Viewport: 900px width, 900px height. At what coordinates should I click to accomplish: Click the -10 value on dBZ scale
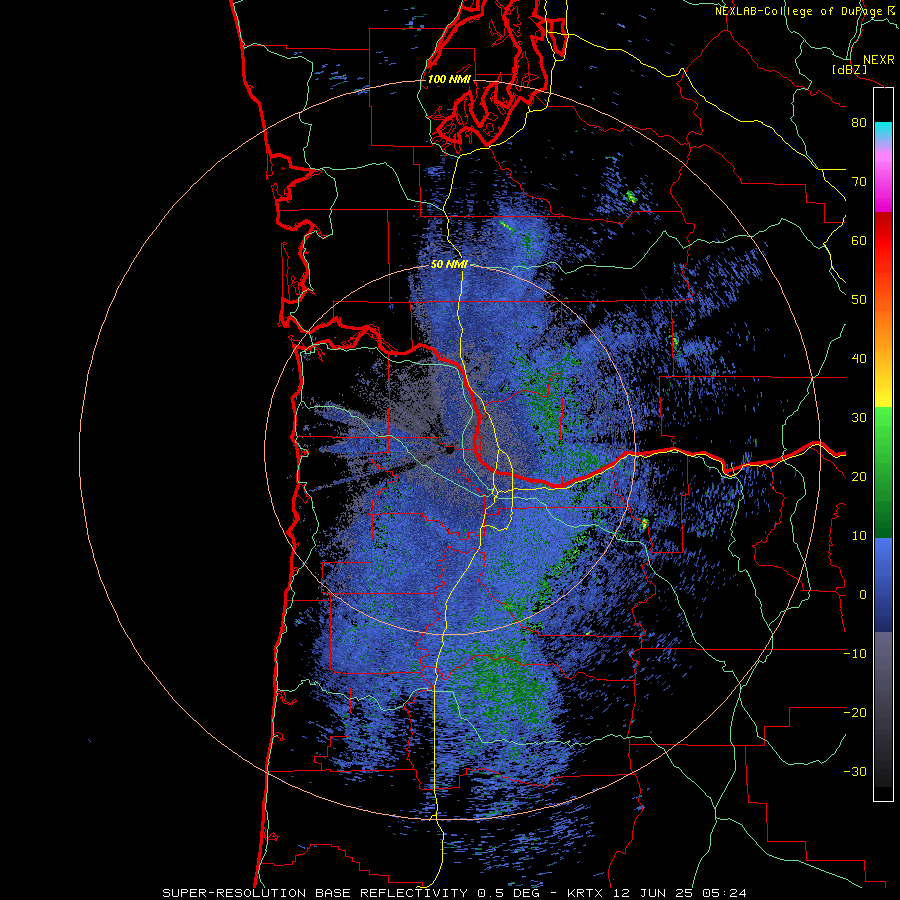(855, 654)
